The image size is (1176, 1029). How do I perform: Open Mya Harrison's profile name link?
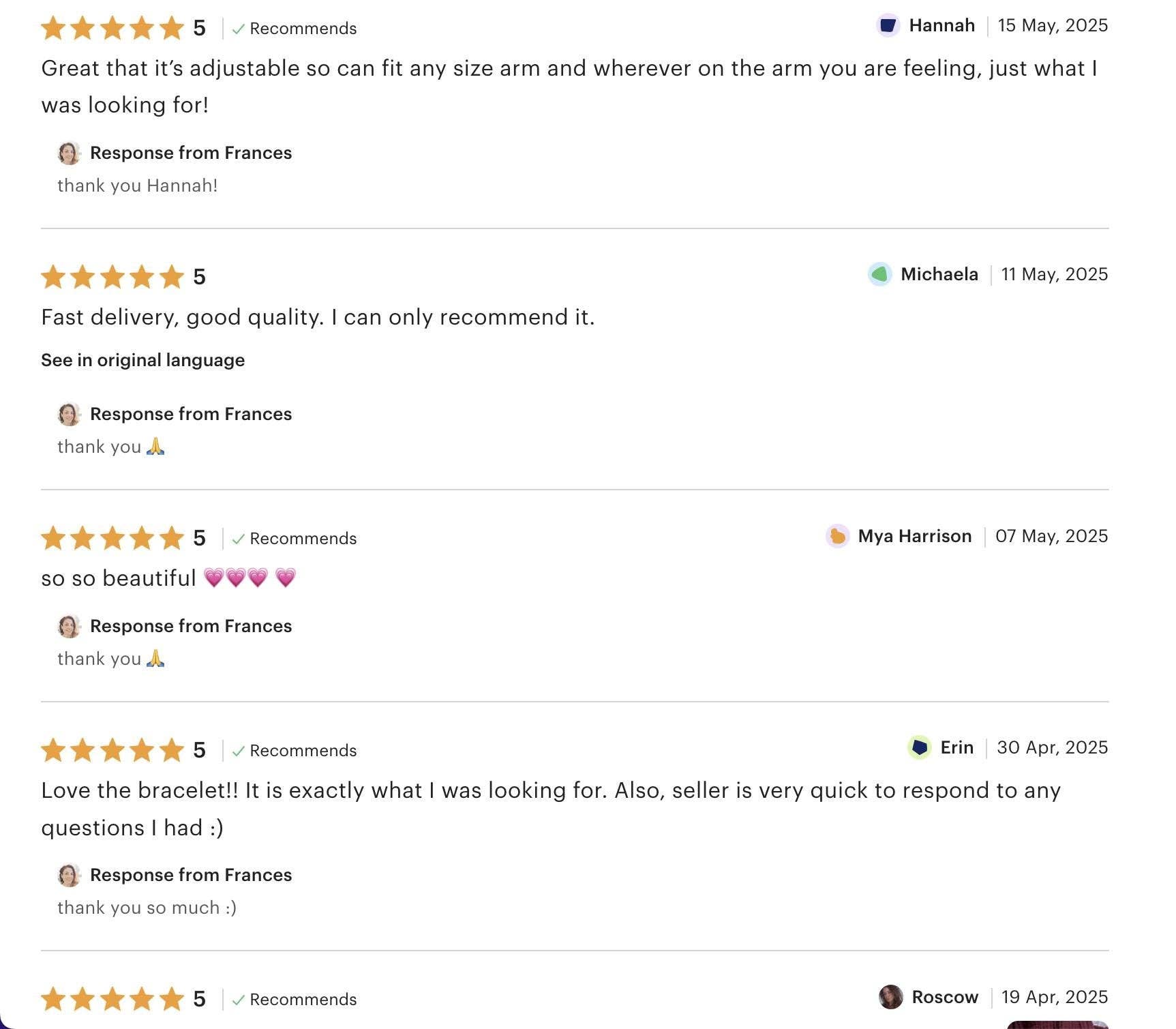[x=914, y=537]
